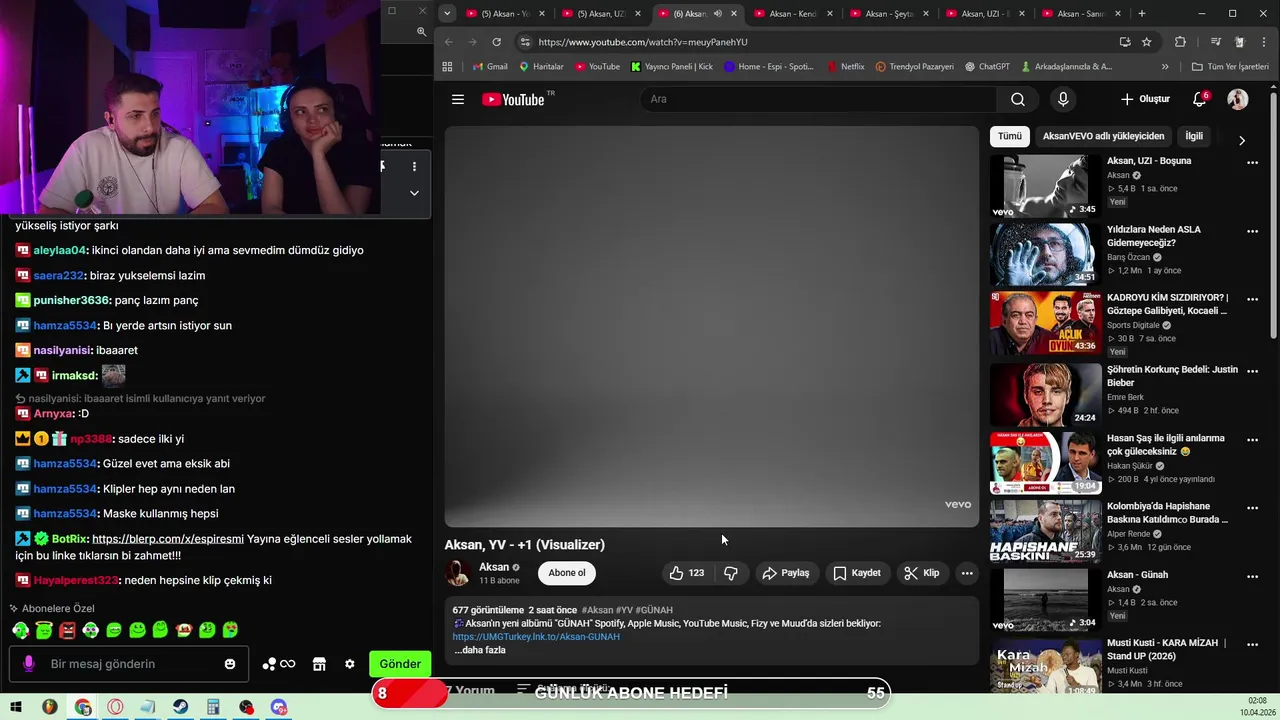Screen dimensions: 1280x720
Task: Open the UMGTurkey Aksan-GUNAH link
Action: click(536, 637)
